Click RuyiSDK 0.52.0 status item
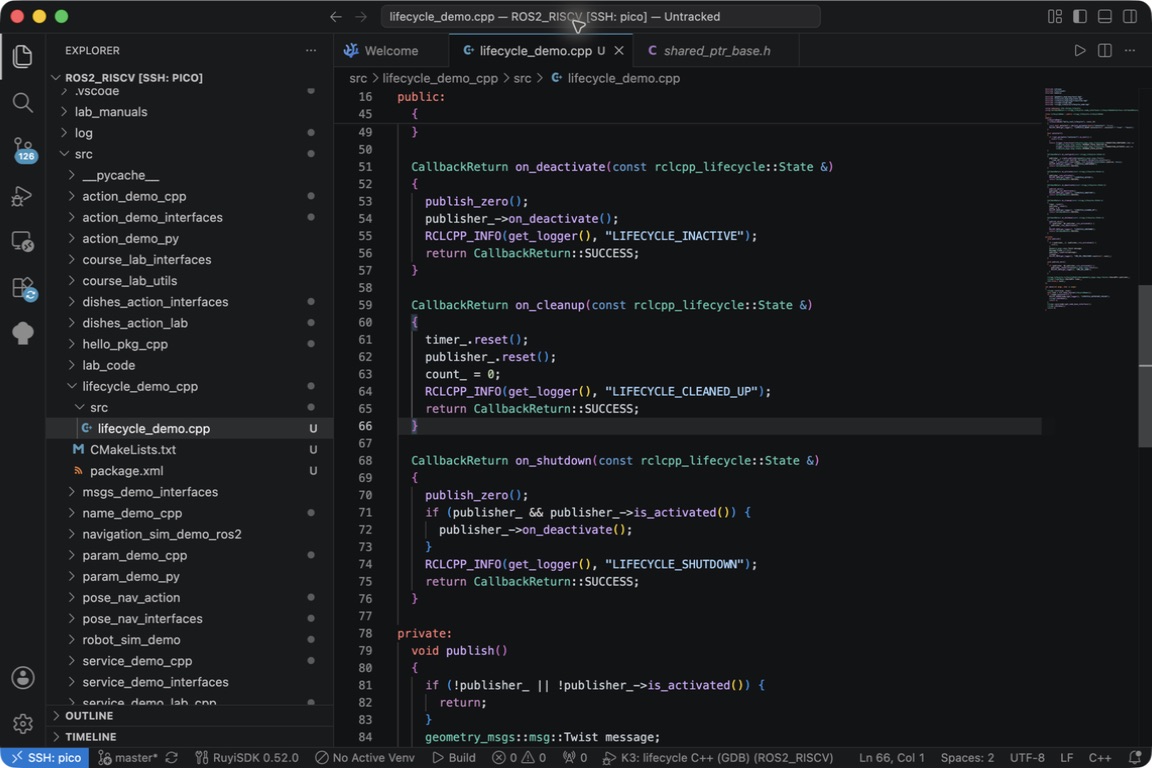 (247, 758)
